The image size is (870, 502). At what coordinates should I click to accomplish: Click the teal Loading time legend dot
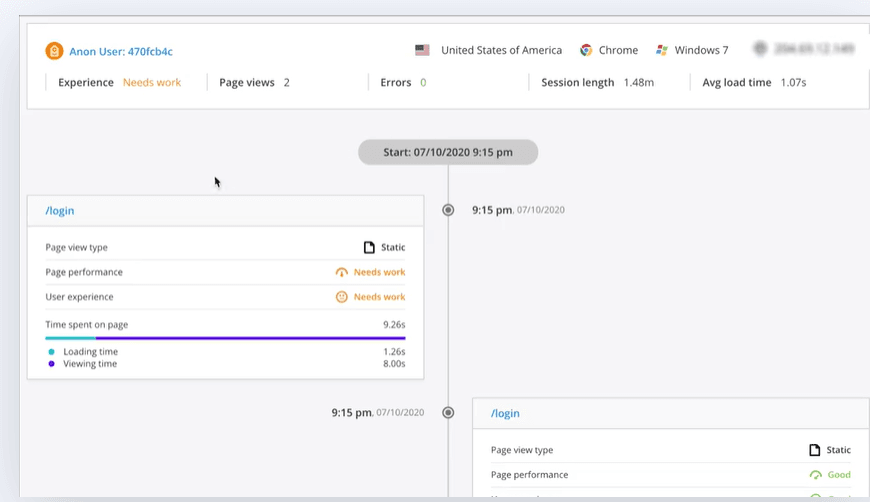[51, 352]
